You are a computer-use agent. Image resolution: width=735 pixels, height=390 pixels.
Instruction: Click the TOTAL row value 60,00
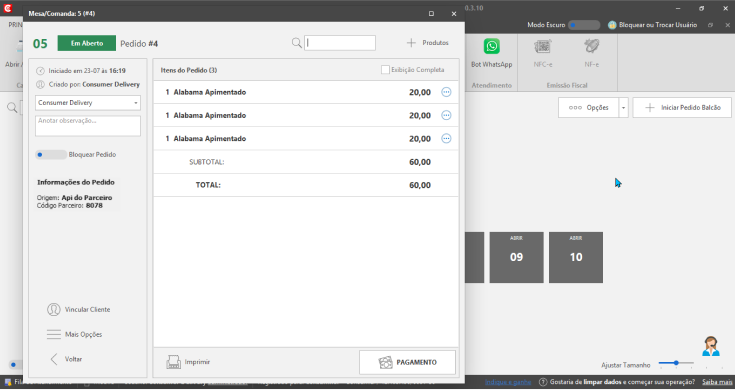click(x=420, y=185)
